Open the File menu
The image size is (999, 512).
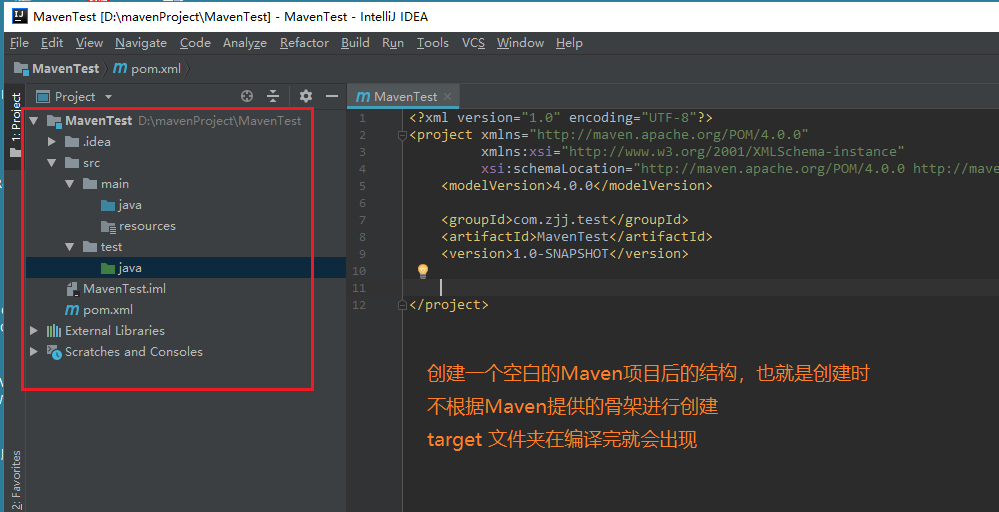click(19, 43)
